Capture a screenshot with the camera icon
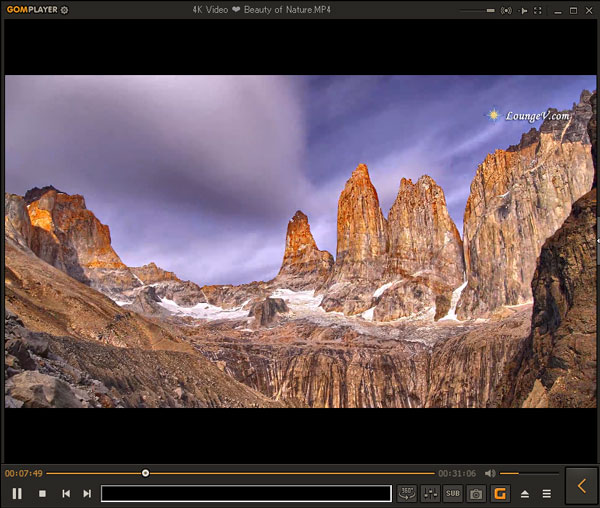This screenshot has height=508, width=600. pos(476,493)
